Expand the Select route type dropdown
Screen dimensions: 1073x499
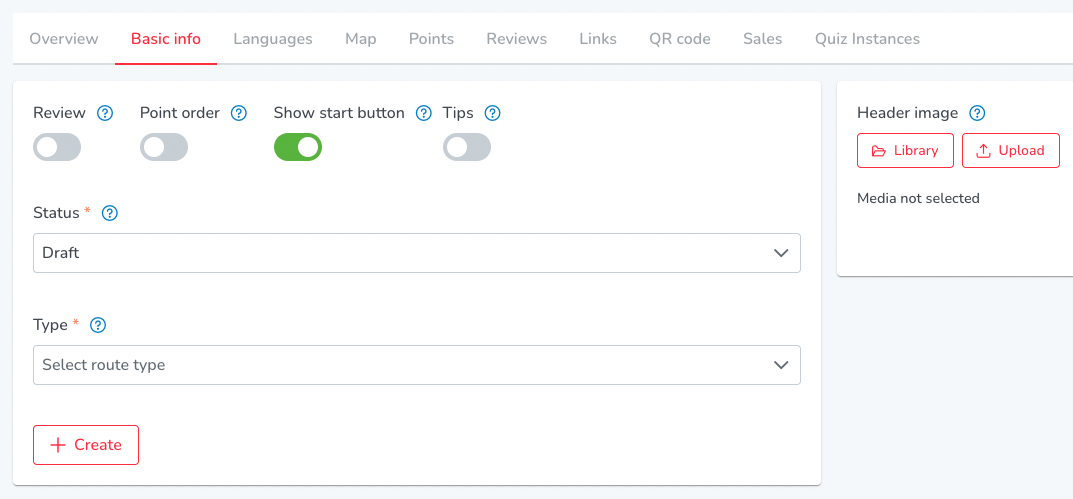click(417, 365)
